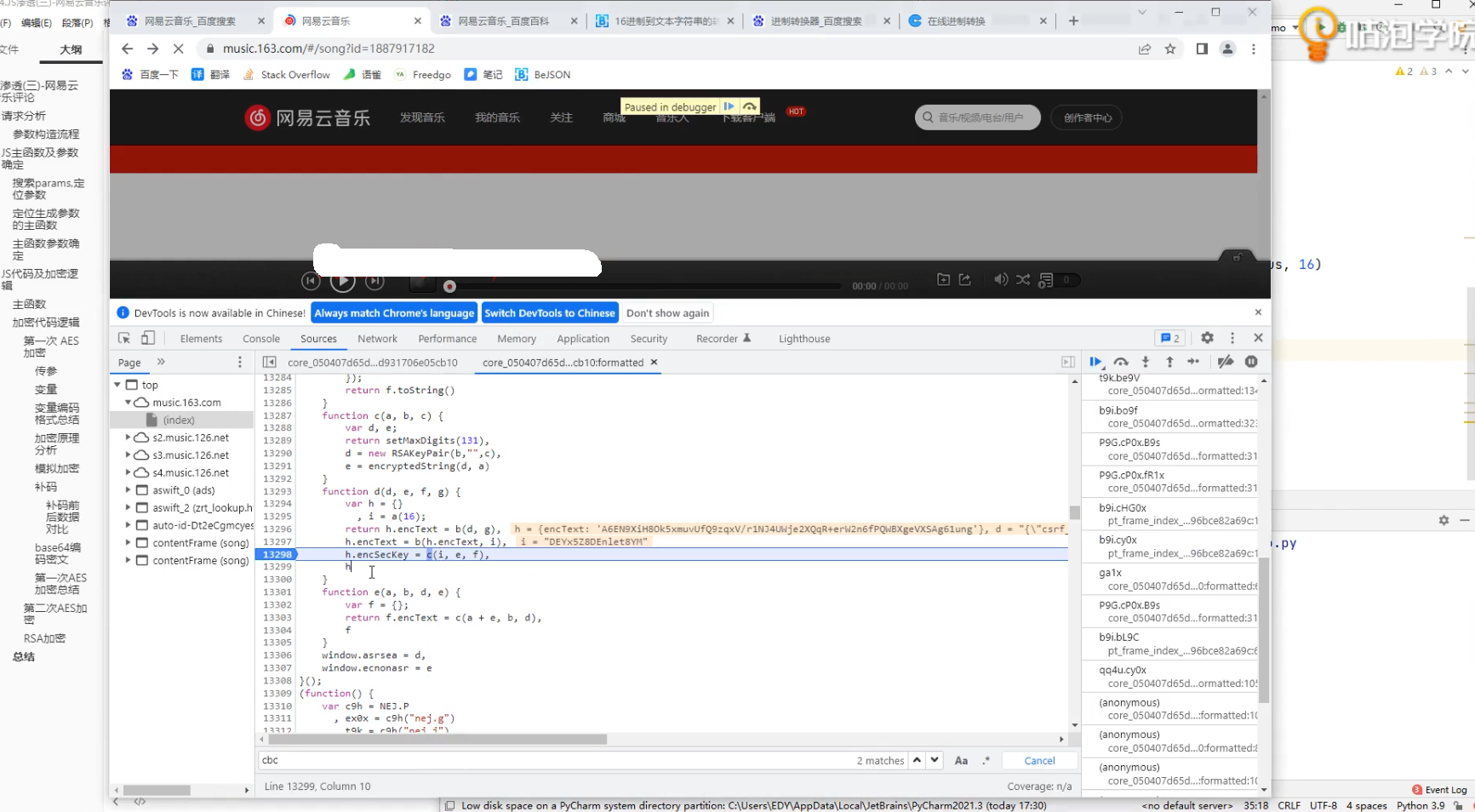Stop page loading in Chrome
Viewport: 1475px width, 812px height.
click(x=178, y=49)
